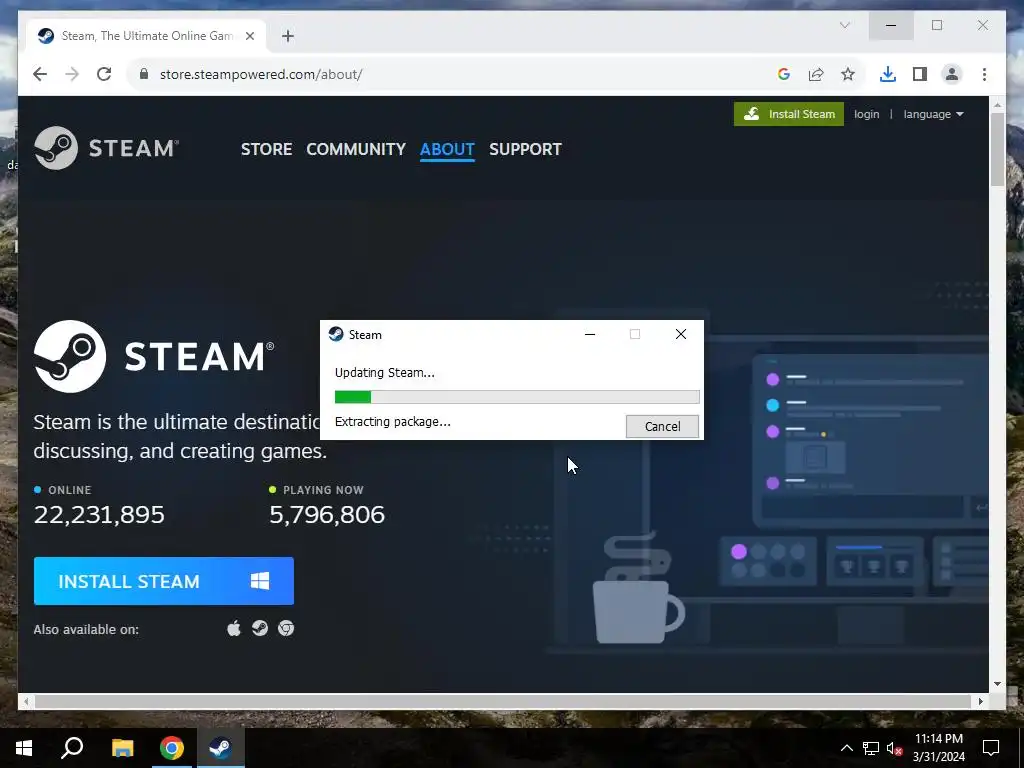The height and width of the screenshot is (768, 1024).
Task: Cancel the Steam update dialog
Action: (x=662, y=426)
